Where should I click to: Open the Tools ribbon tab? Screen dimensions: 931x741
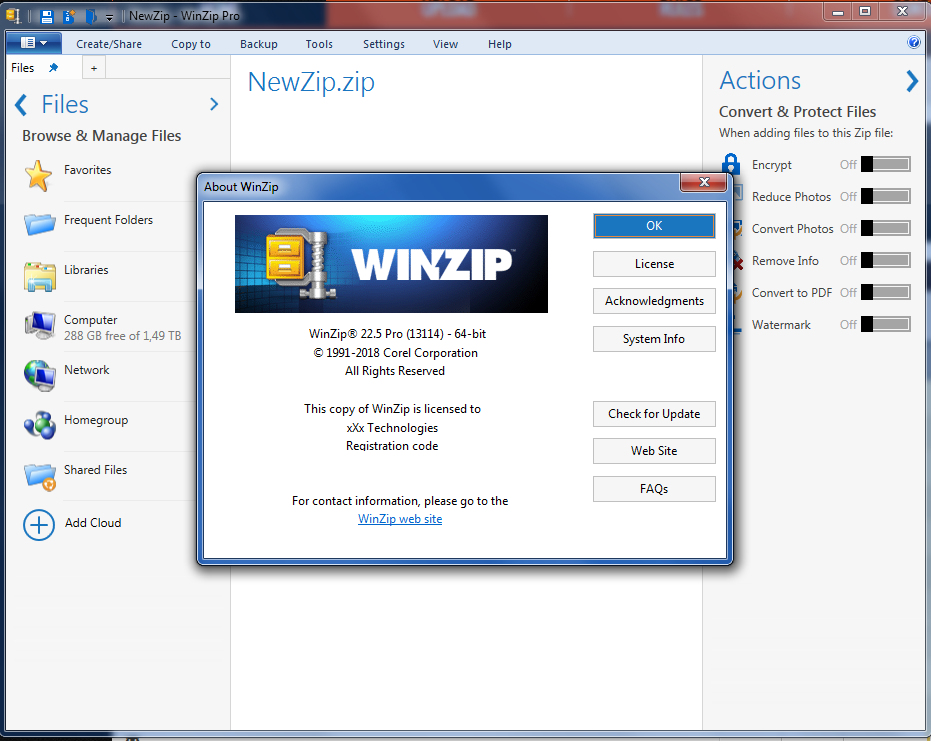coord(319,44)
